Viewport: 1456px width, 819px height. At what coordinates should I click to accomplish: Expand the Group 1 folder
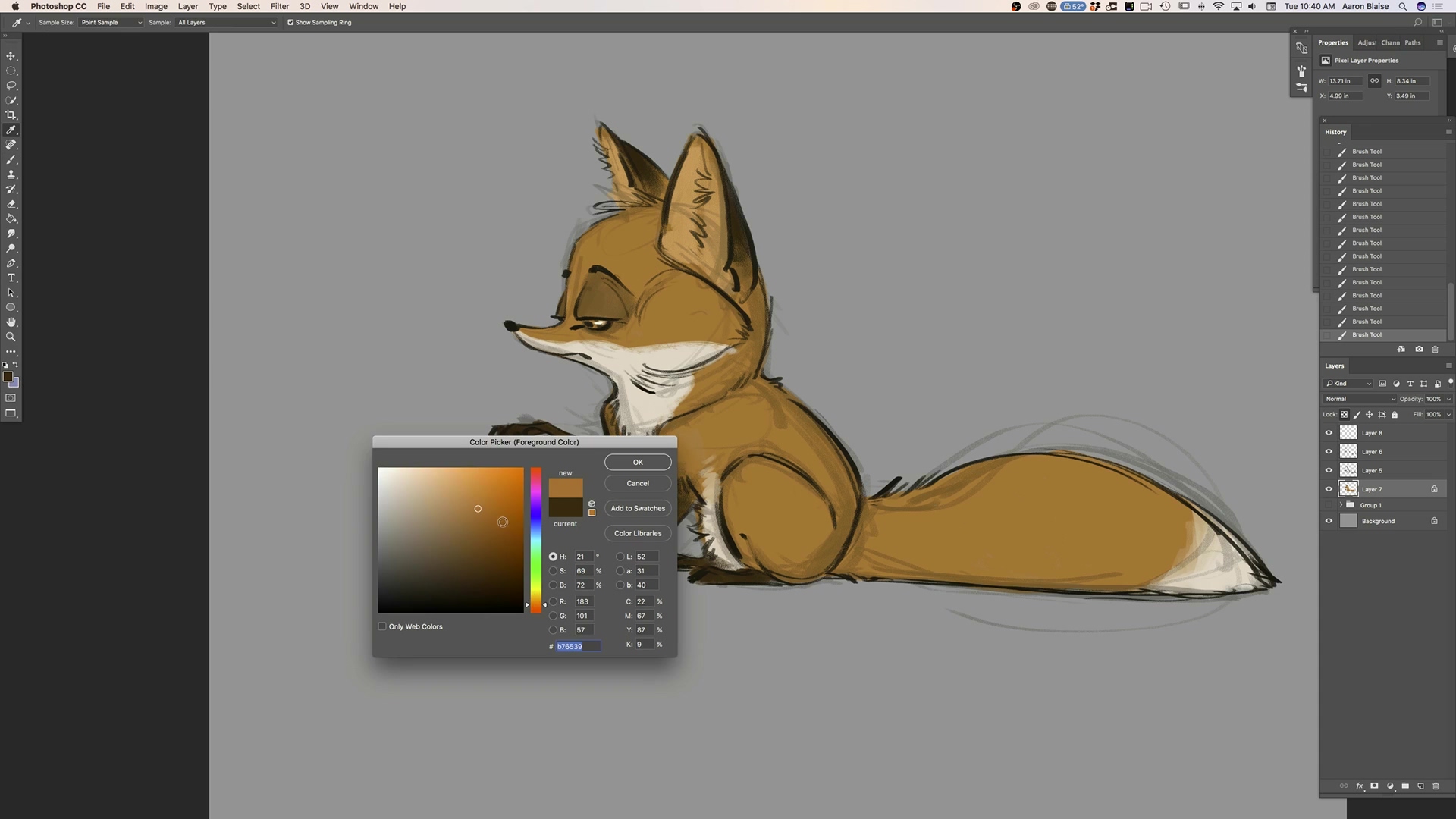1341,505
